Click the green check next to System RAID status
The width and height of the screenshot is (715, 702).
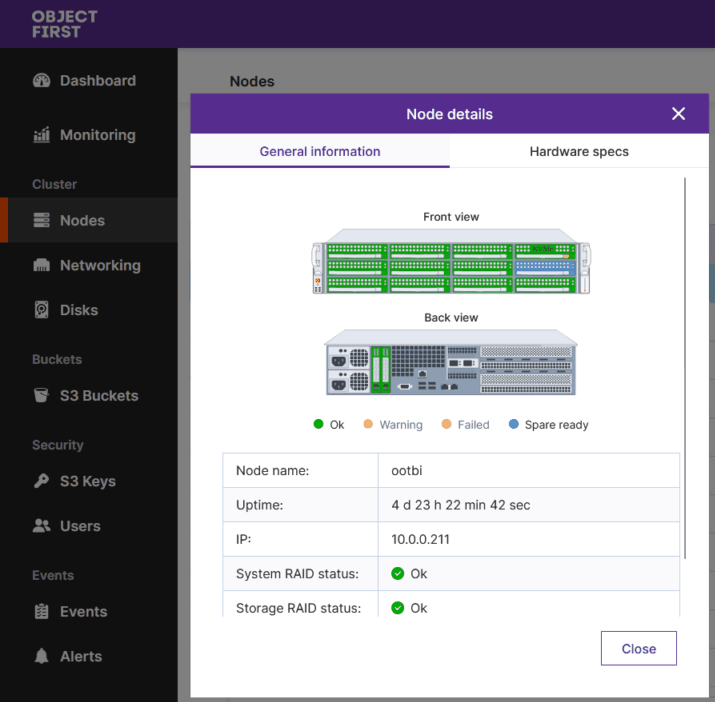click(x=398, y=573)
